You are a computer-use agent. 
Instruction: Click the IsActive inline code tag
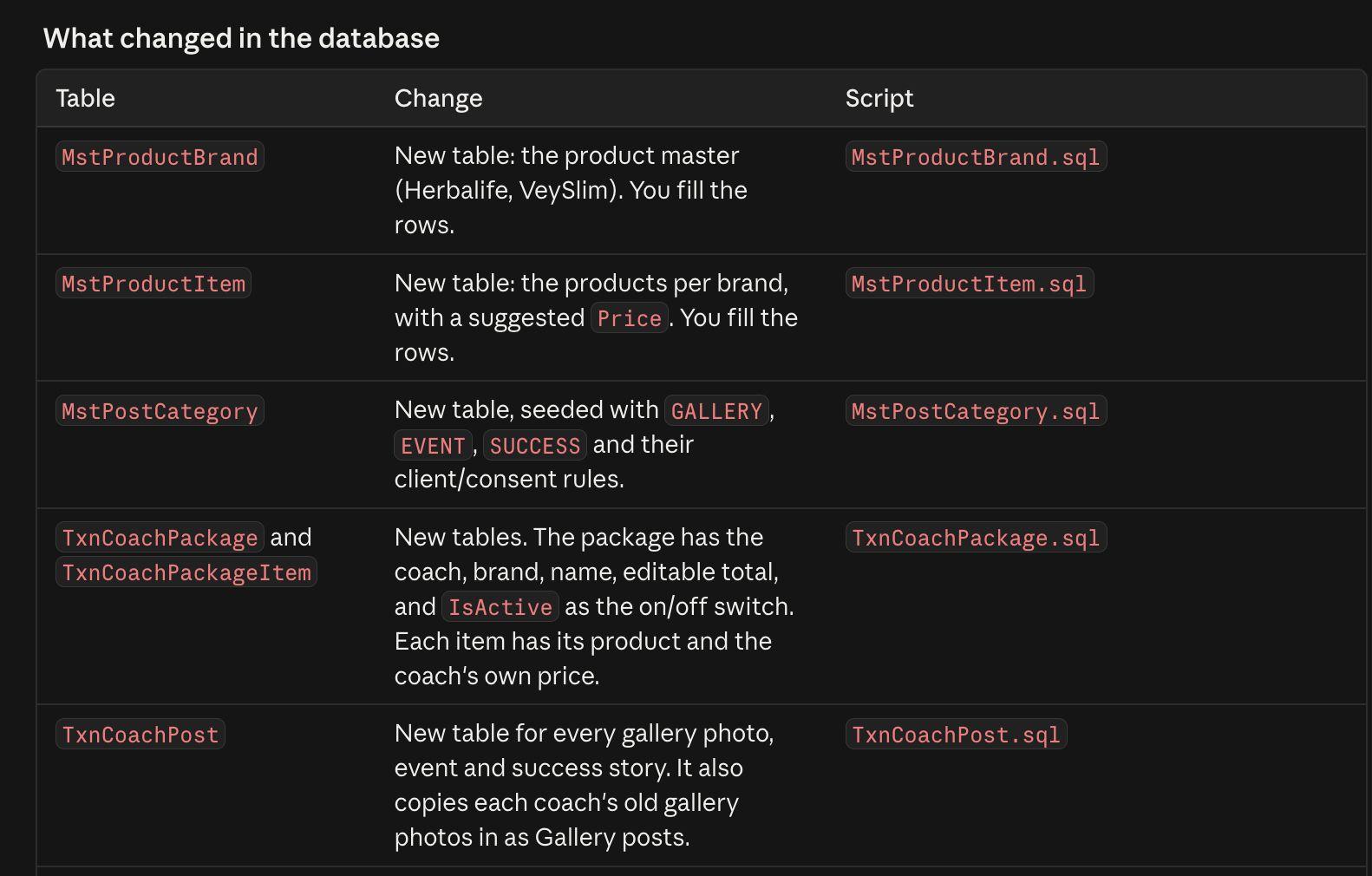coord(500,607)
